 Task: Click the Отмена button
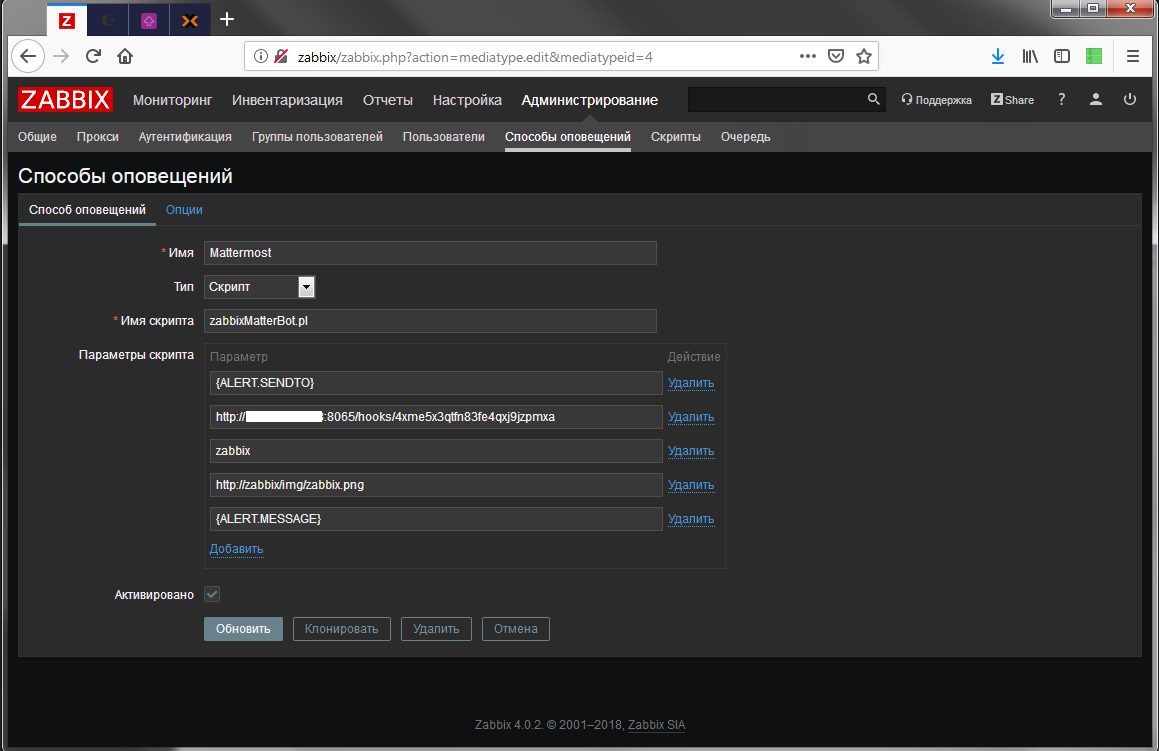(516, 629)
